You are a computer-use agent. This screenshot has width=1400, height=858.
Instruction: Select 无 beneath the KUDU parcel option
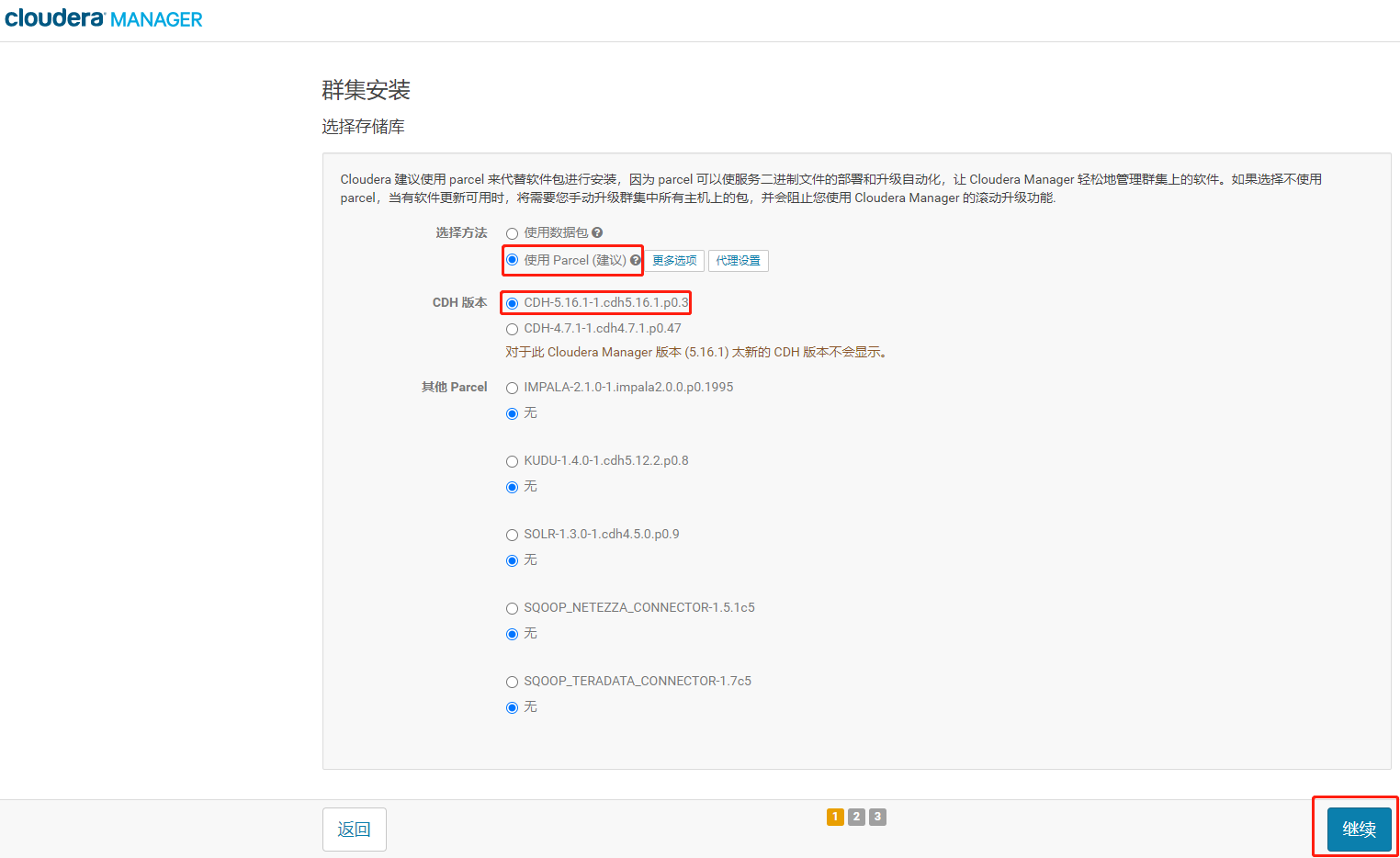pyautogui.click(x=512, y=487)
